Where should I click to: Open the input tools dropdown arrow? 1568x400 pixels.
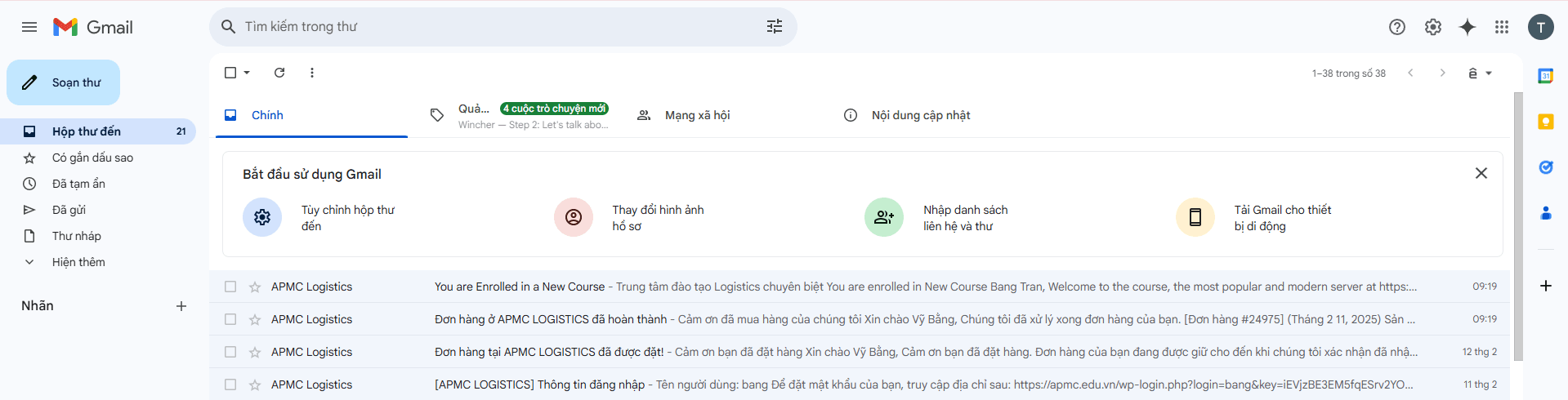1489,73
